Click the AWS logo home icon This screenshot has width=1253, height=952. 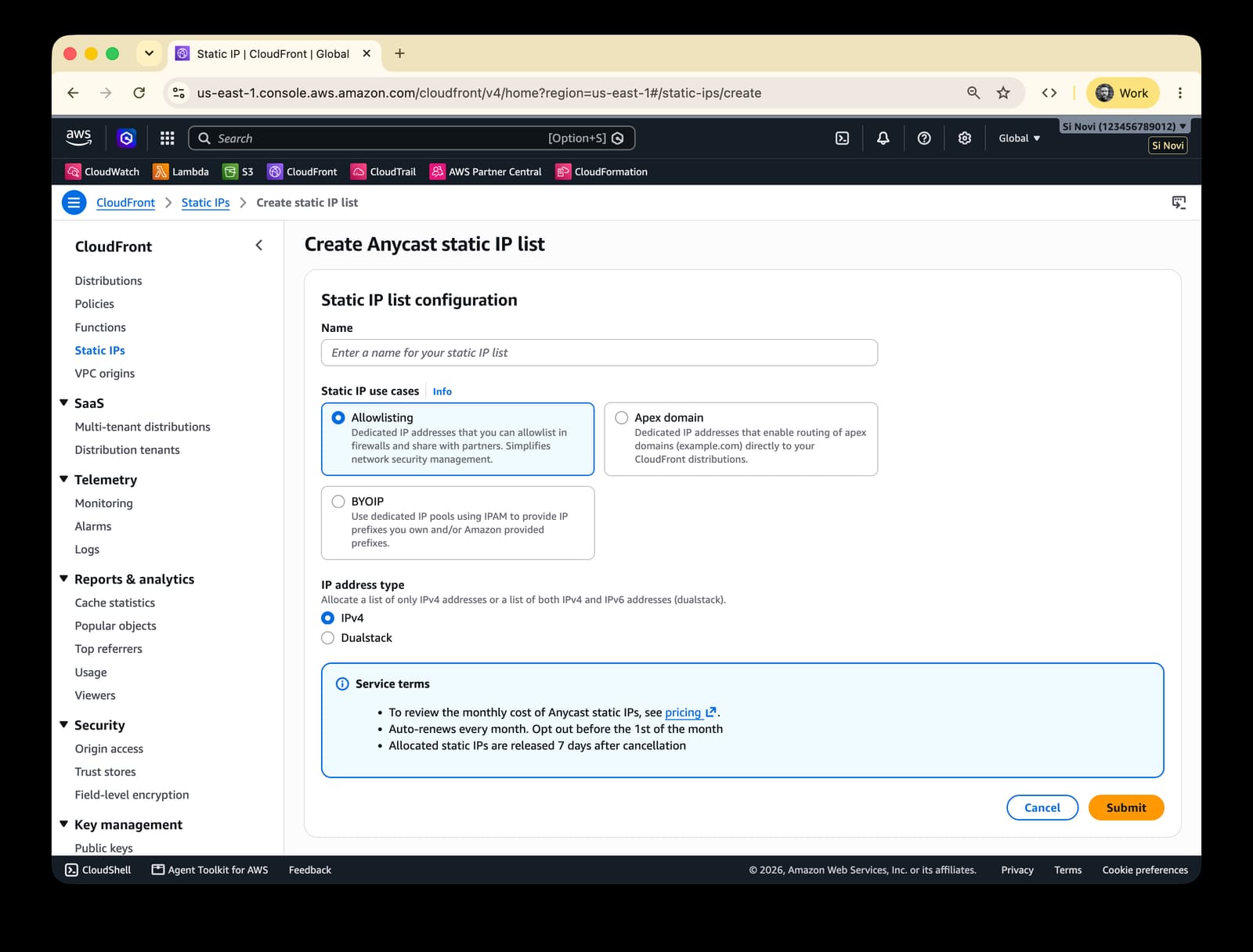[x=78, y=137]
